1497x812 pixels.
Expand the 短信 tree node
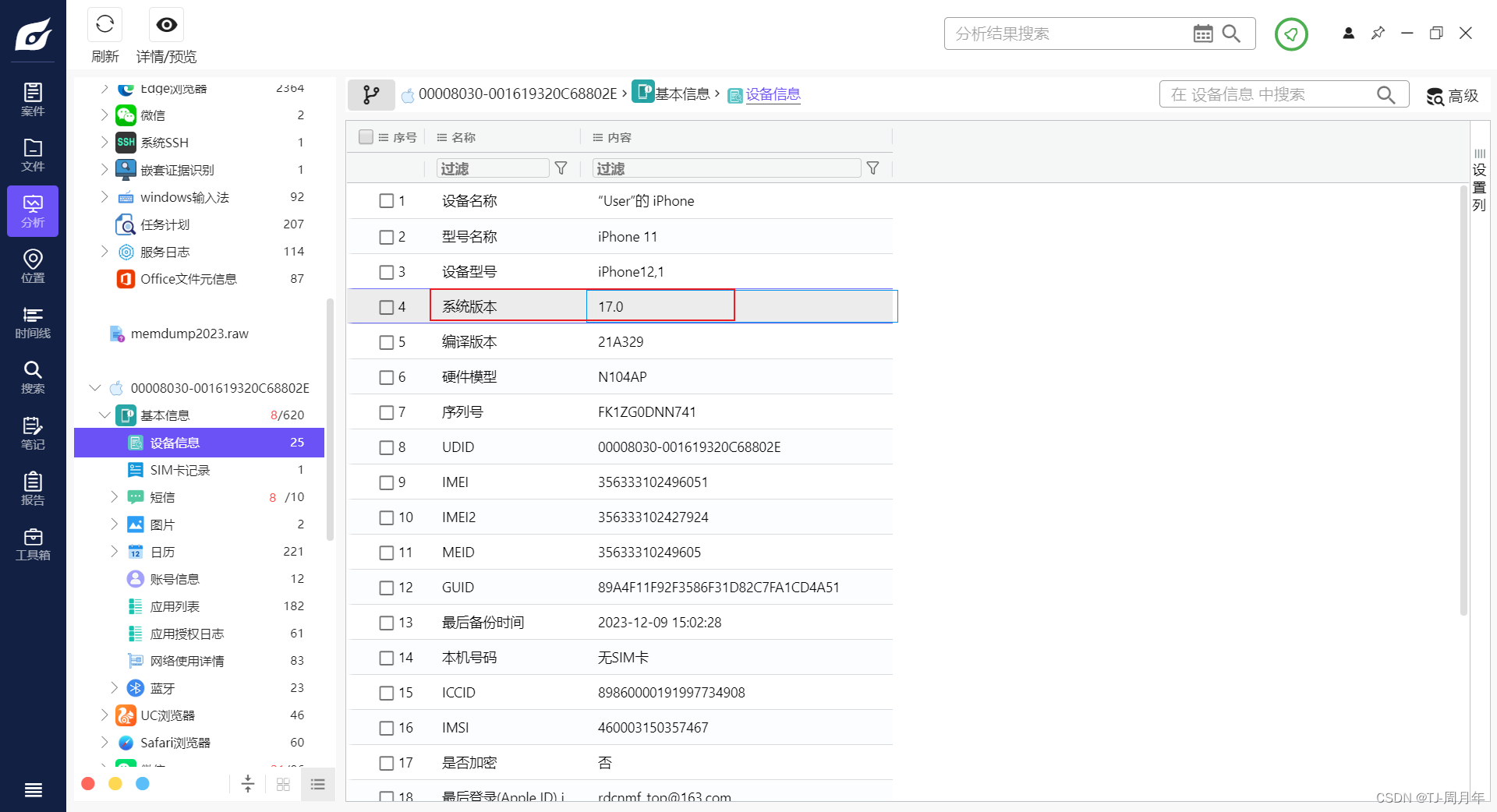[x=114, y=497]
